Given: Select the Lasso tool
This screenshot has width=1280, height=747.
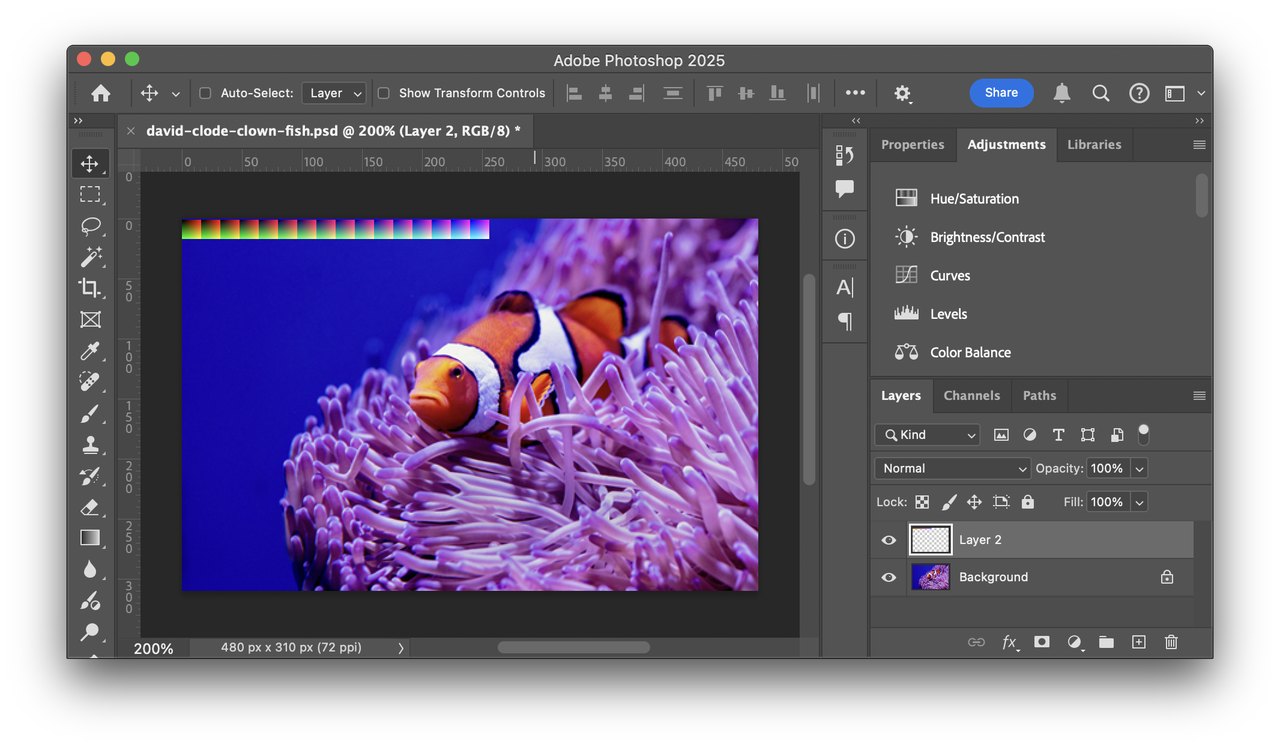Looking at the screenshot, I should click(x=90, y=226).
